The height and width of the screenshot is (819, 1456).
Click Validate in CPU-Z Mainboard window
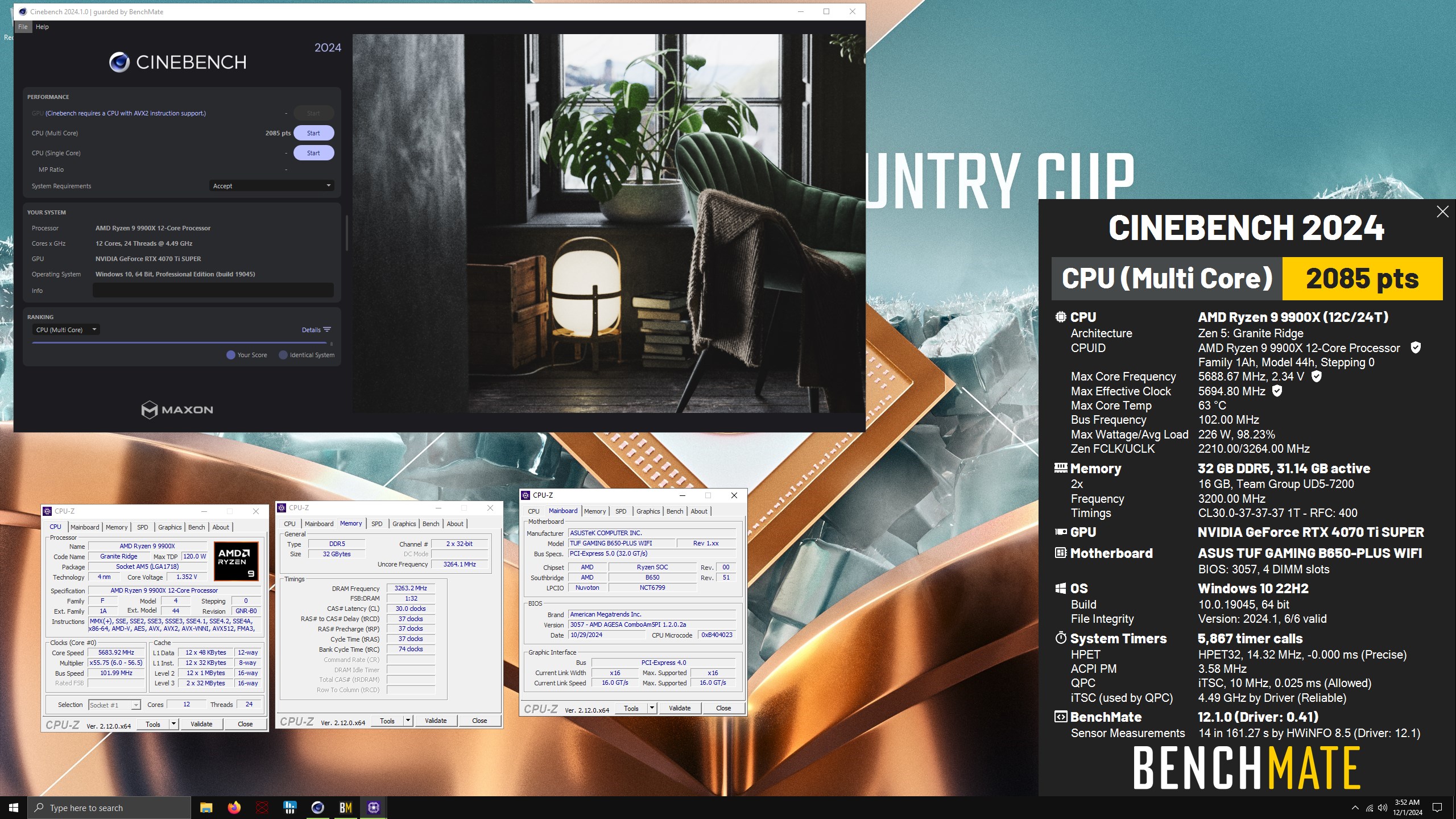pos(680,708)
